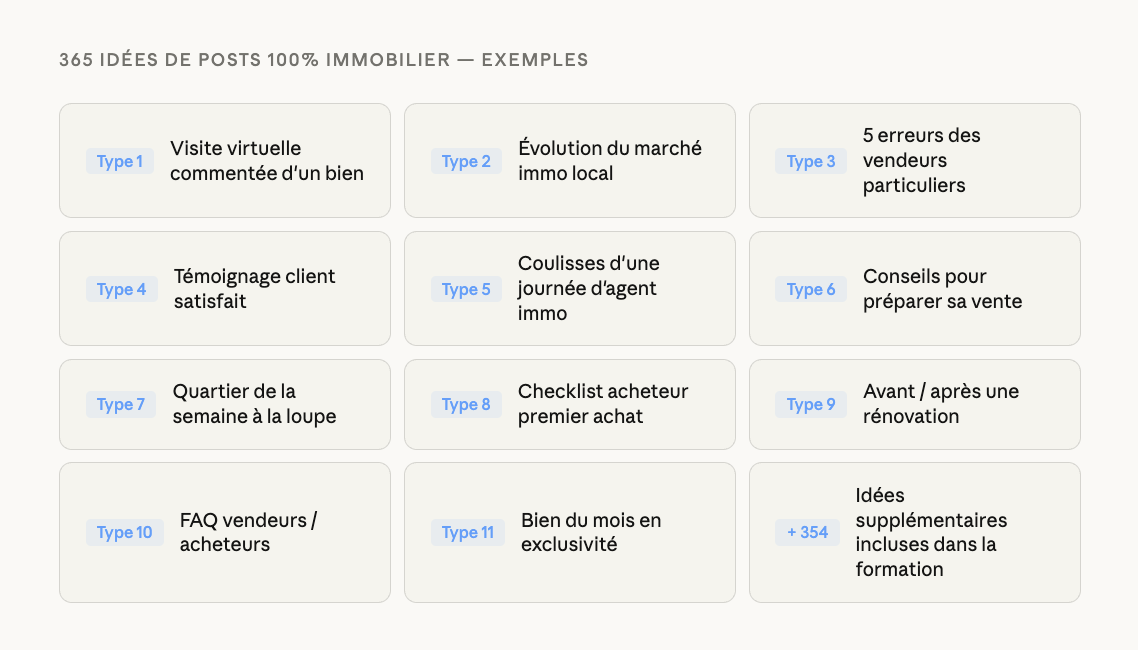
Task: Open 'Coulisses d'une journée d'agent immo' card
Action: [x=588, y=289]
